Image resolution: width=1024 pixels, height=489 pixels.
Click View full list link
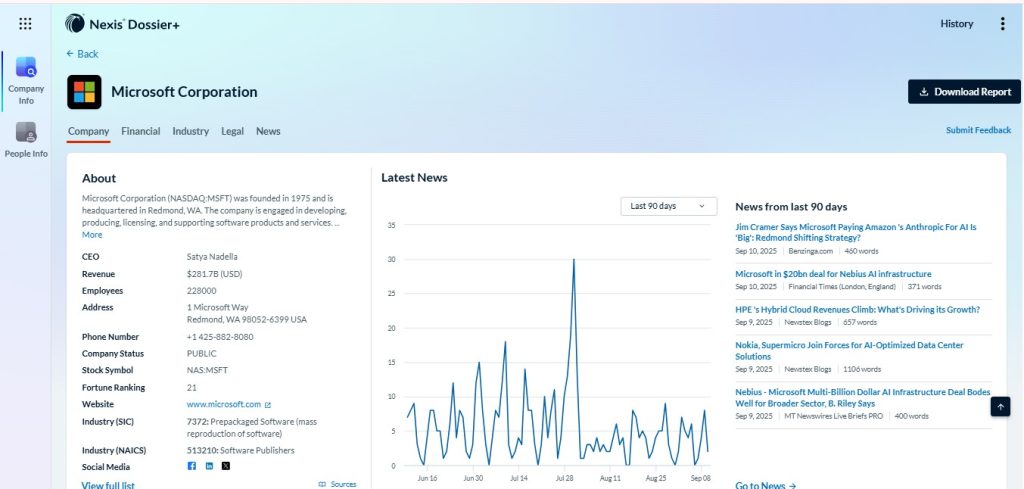tap(108, 485)
